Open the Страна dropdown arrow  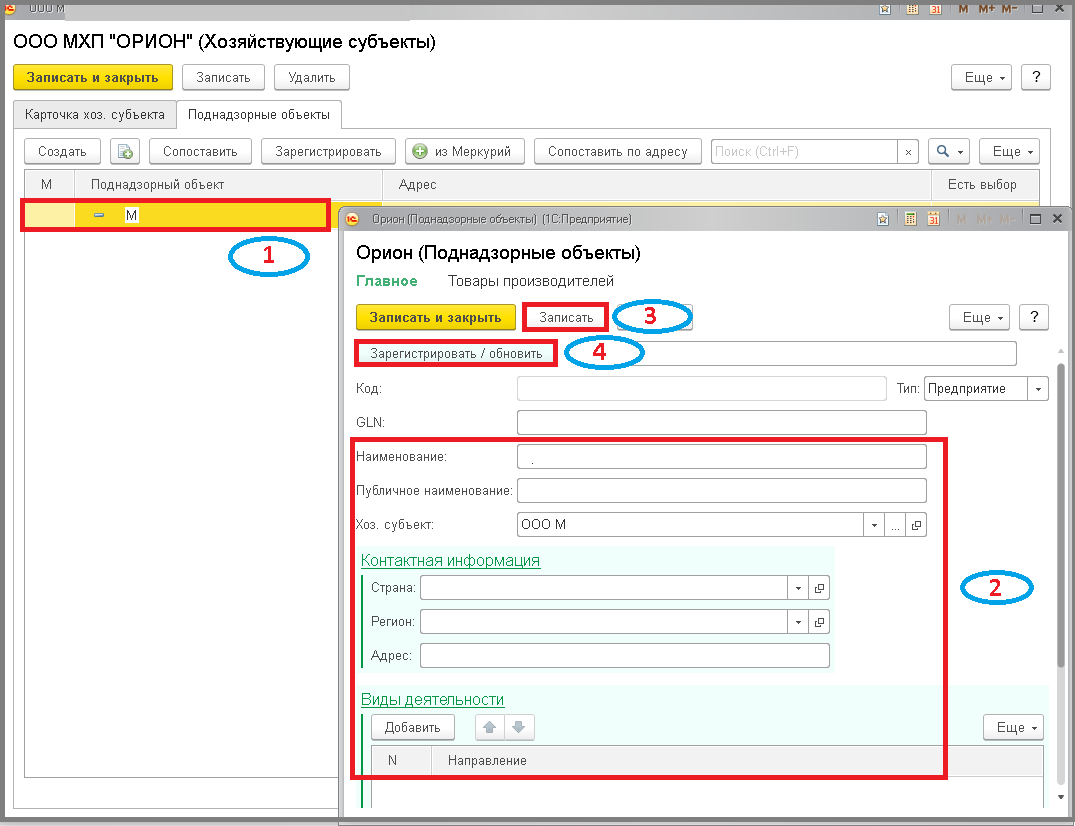pyautogui.click(x=798, y=588)
